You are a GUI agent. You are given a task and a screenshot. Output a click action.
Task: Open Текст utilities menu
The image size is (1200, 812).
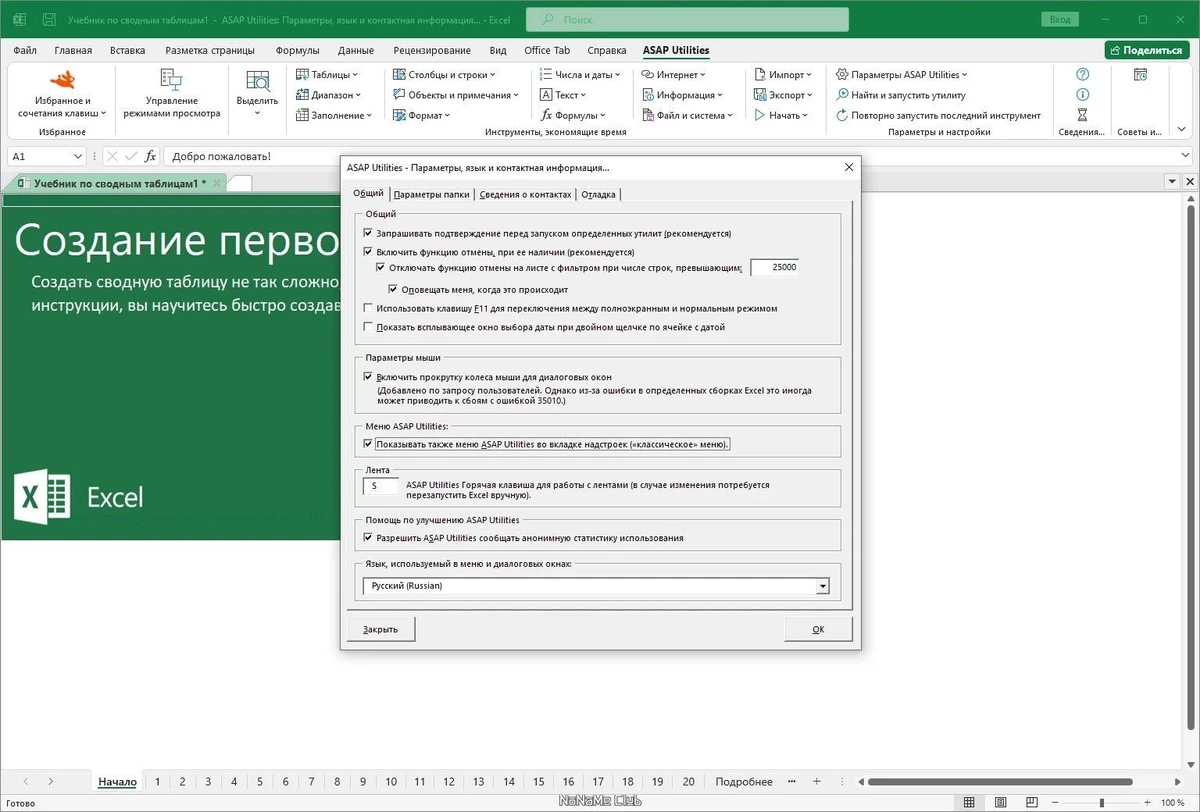[x=563, y=95]
